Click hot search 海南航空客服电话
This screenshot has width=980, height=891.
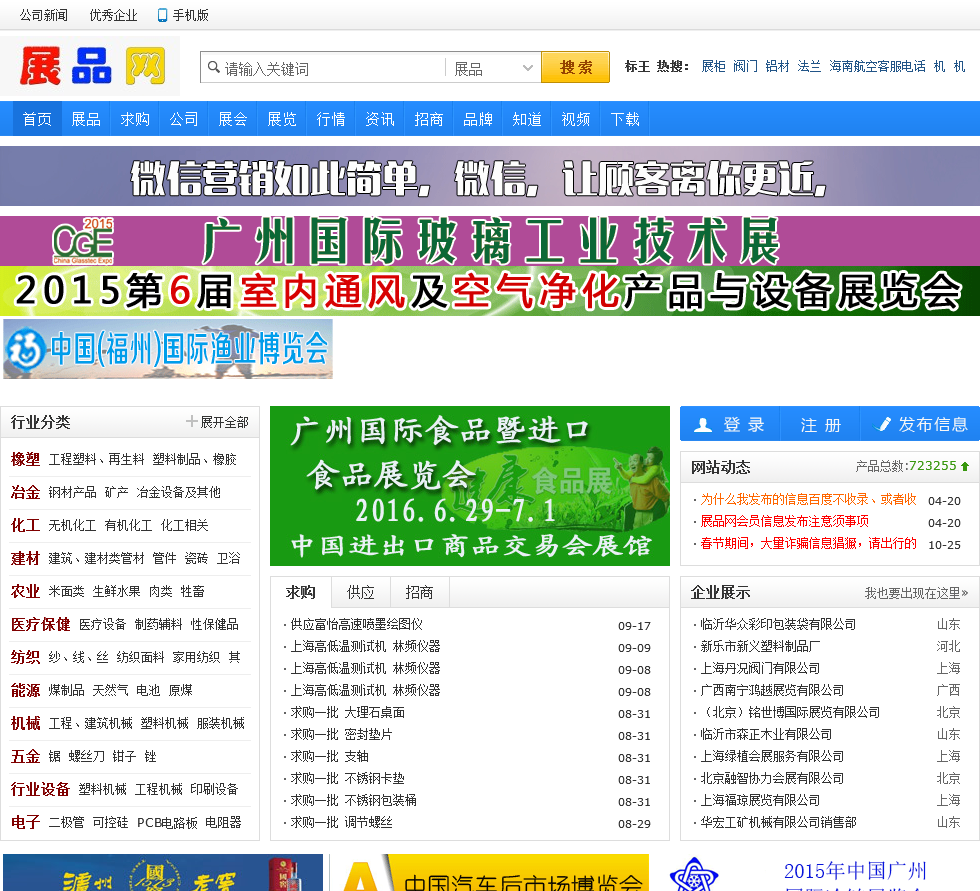pos(877,66)
